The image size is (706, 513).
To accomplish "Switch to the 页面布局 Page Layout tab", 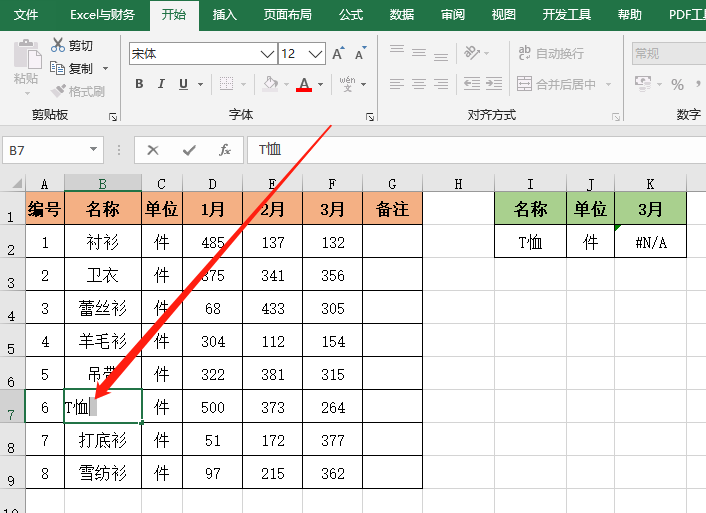I will pyautogui.click(x=288, y=15).
